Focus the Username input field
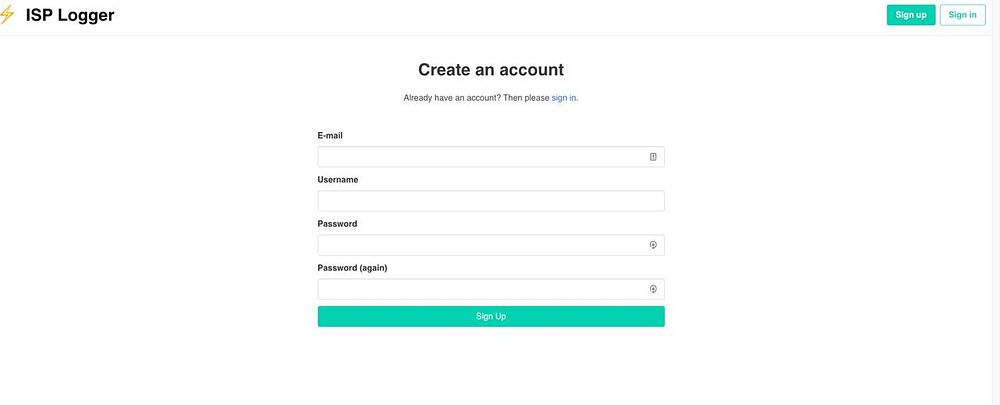Viewport: 1000px width, 405px height. point(490,201)
